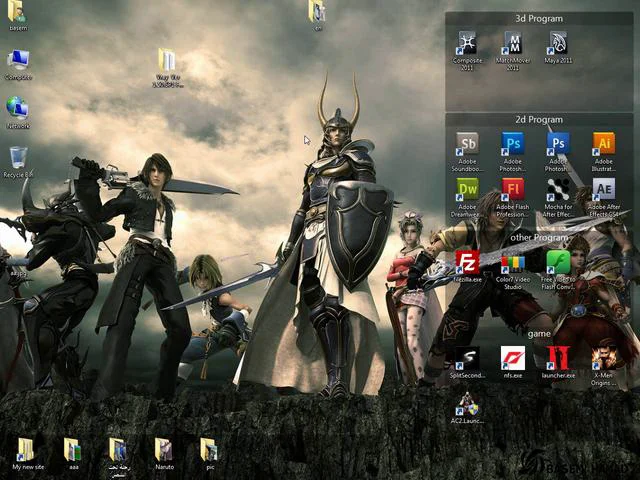Open Adobe Dreamweaver

point(467,198)
